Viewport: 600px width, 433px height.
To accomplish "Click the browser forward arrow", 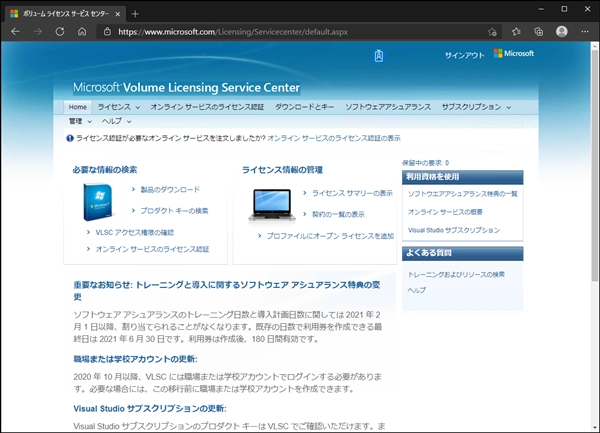I will tap(38, 32).
